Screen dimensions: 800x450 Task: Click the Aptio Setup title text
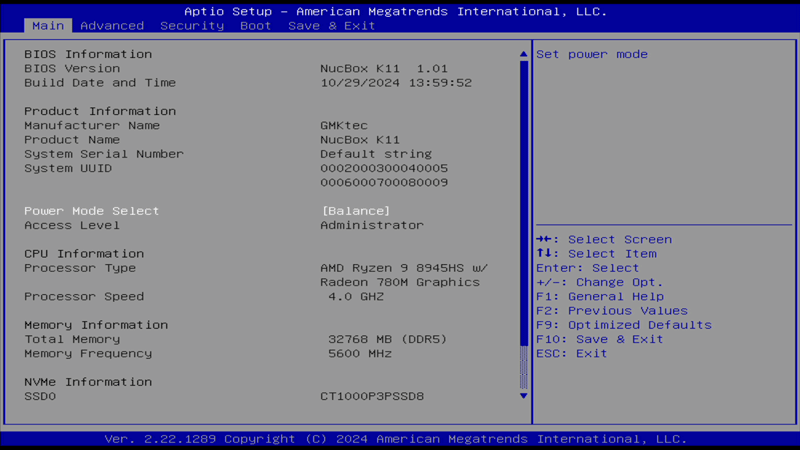click(396, 11)
